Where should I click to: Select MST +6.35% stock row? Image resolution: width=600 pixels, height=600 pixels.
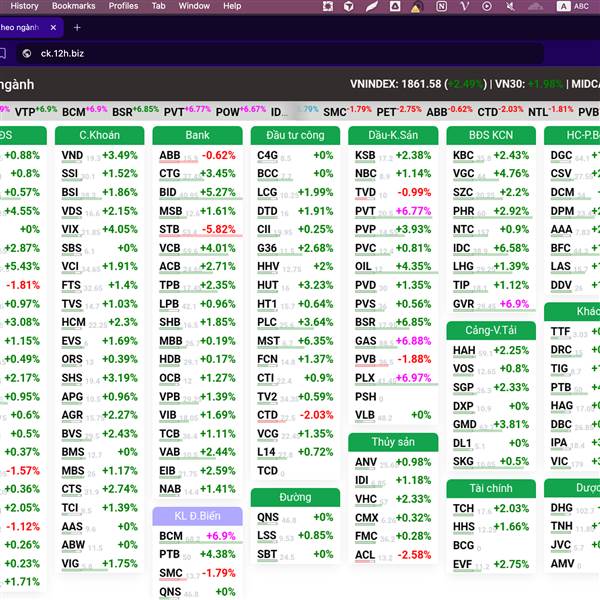tap(295, 341)
